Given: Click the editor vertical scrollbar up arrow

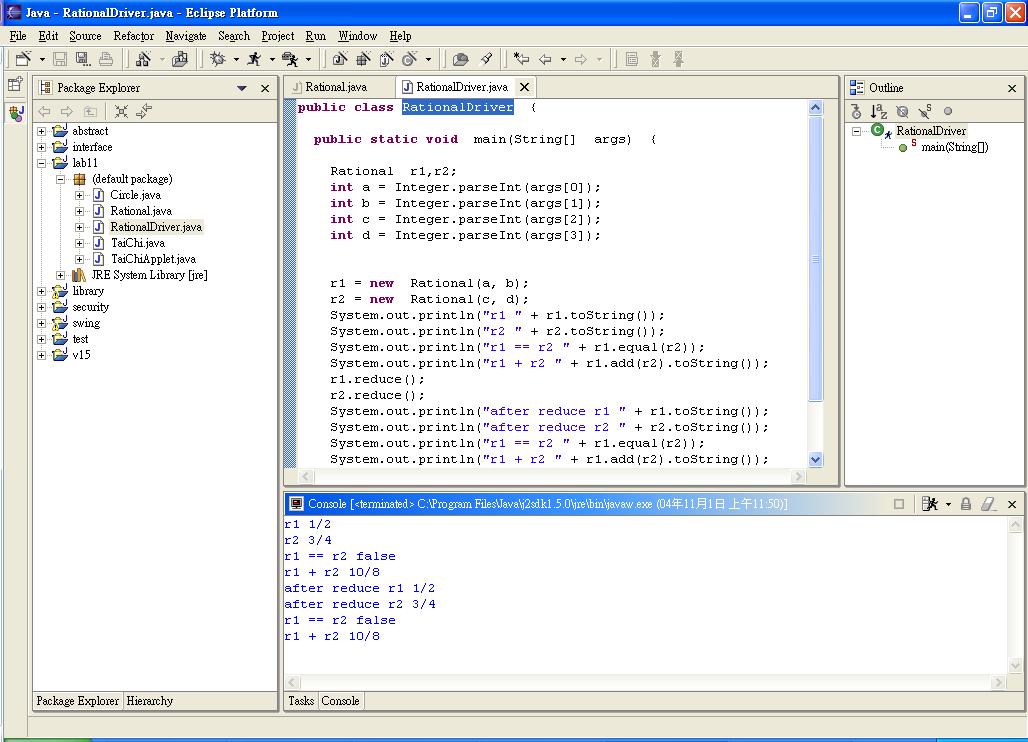Looking at the screenshot, I should coord(816,107).
